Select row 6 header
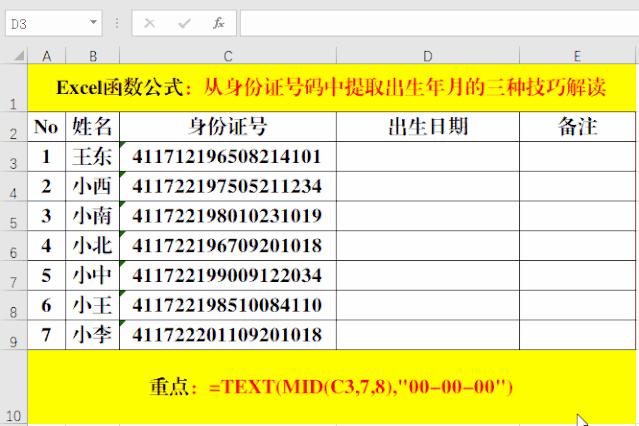Image resolution: width=639 pixels, height=426 pixels. coord(13,246)
